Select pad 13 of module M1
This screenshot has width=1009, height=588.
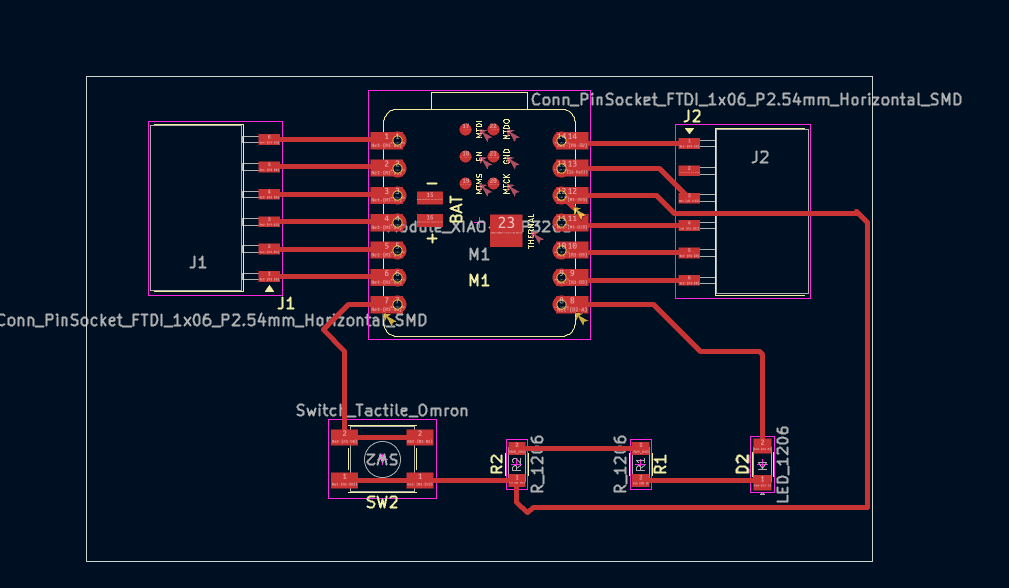click(x=571, y=167)
